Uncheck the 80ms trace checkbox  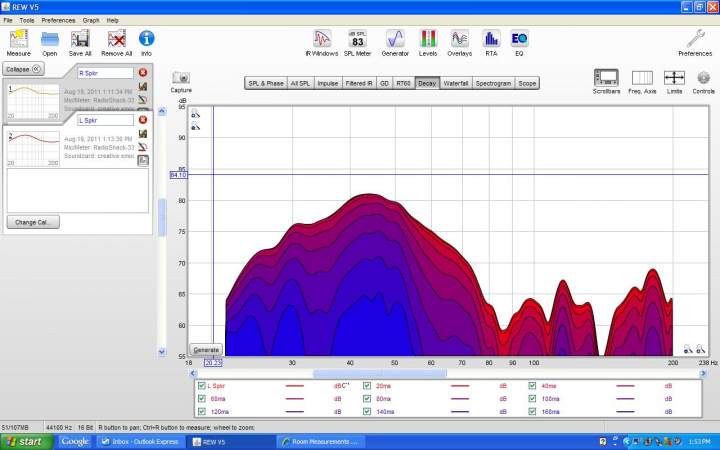tap(367, 399)
